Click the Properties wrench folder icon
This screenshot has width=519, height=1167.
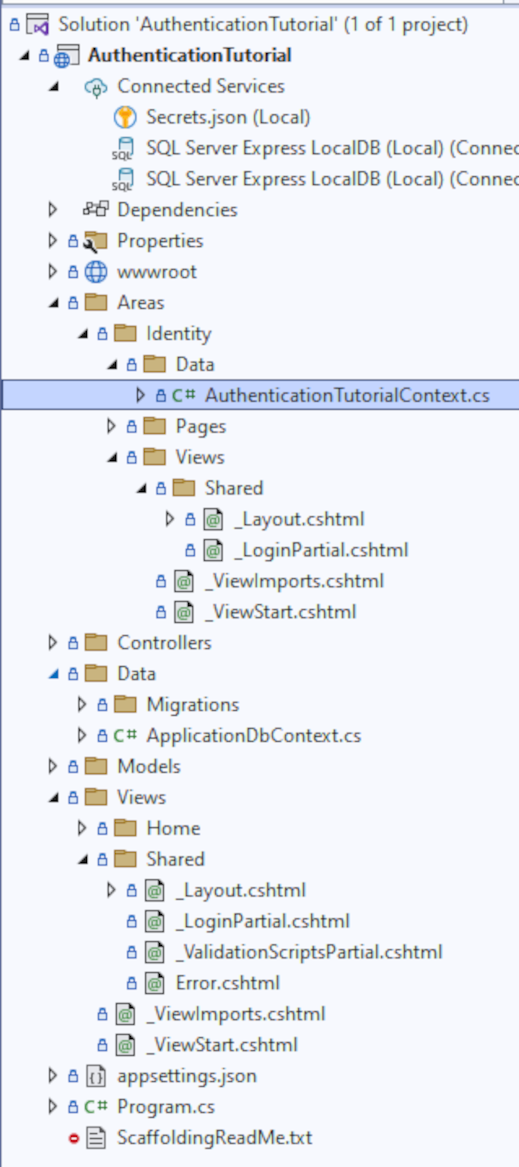tap(95, 241)
